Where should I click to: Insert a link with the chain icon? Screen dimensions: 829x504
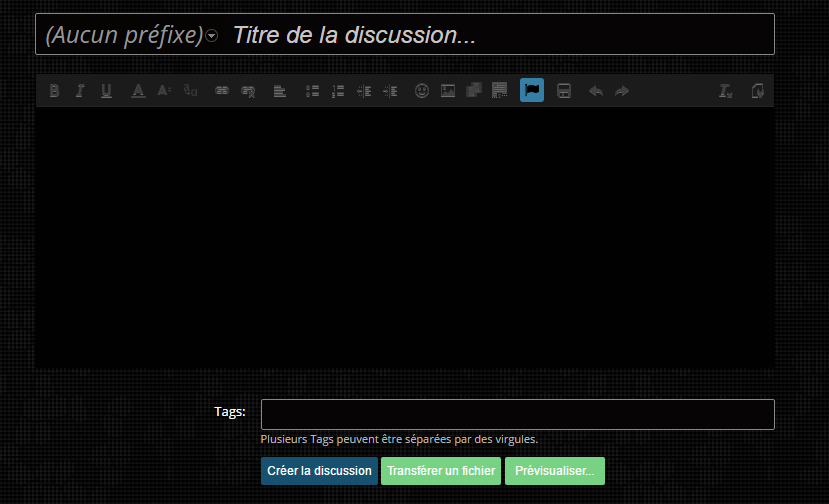click(222, 91)
